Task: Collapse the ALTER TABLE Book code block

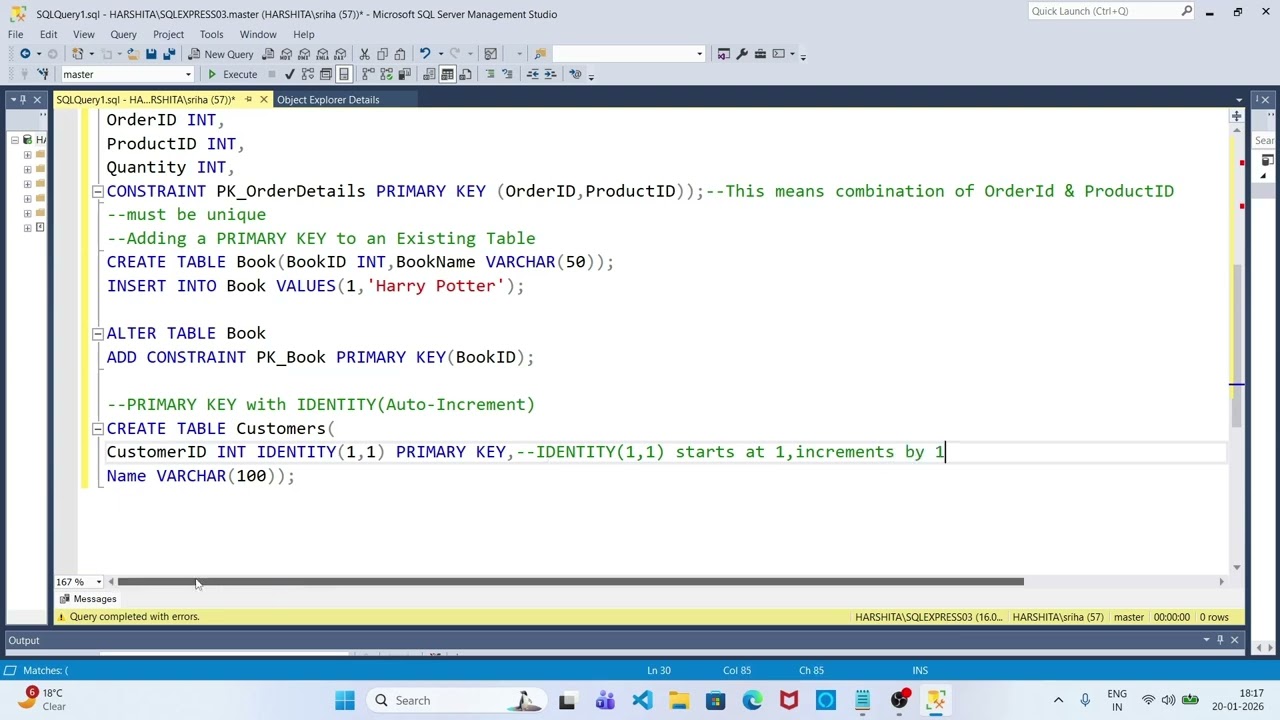Action: (x=97, y=333)
